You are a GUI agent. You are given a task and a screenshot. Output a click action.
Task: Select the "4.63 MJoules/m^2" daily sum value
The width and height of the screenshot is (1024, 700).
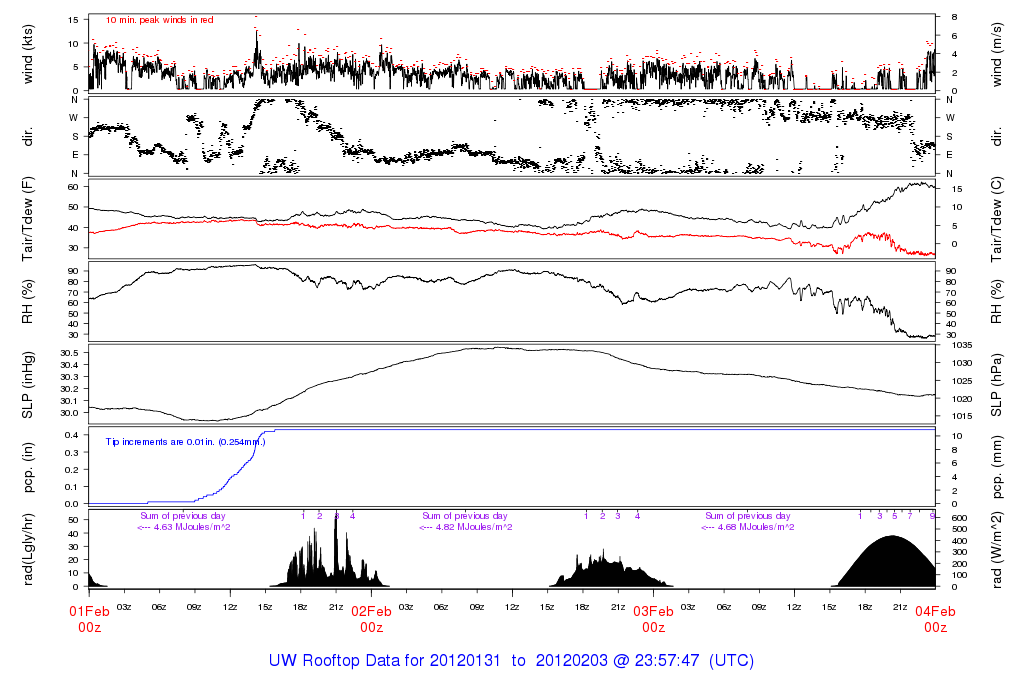pyautogui.click(x=192, y=527)
